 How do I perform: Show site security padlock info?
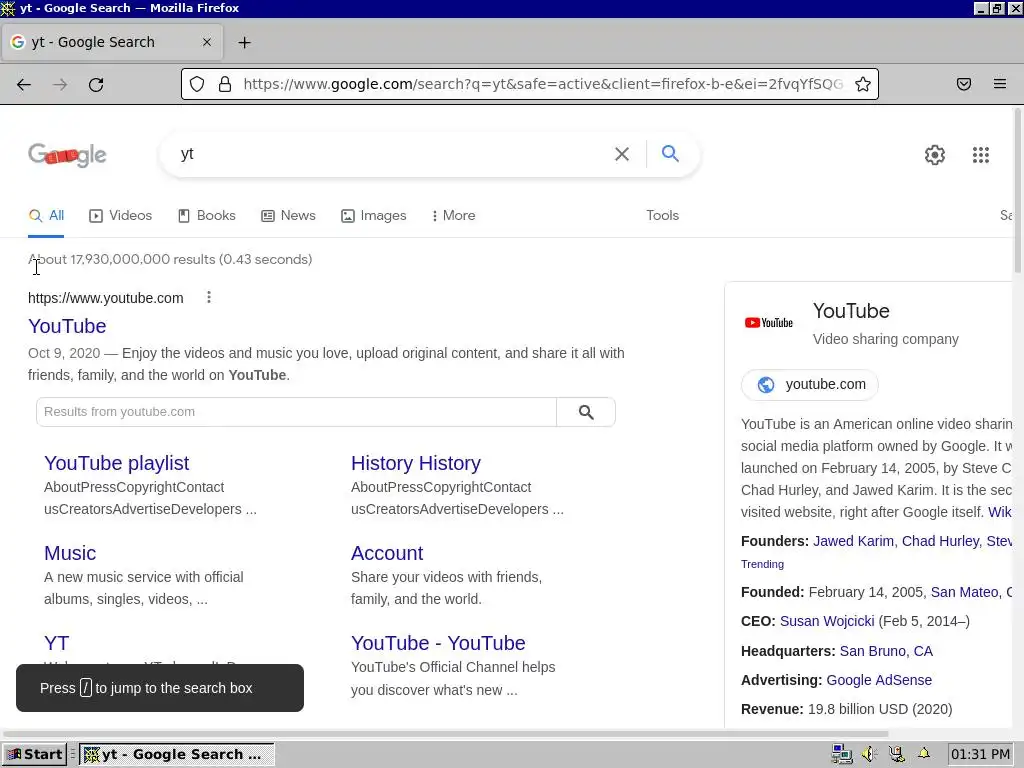[x=225, y=84]
